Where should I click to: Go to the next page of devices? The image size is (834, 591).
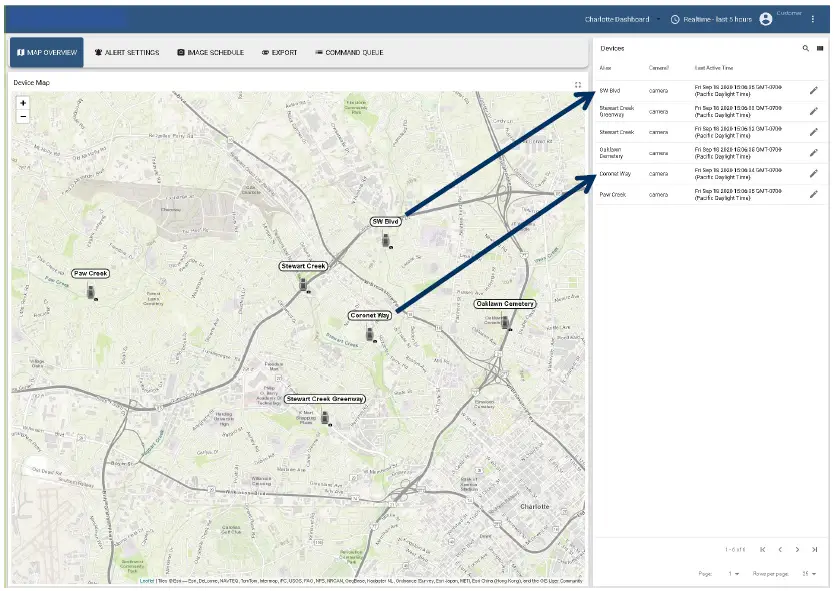point(797,549)
